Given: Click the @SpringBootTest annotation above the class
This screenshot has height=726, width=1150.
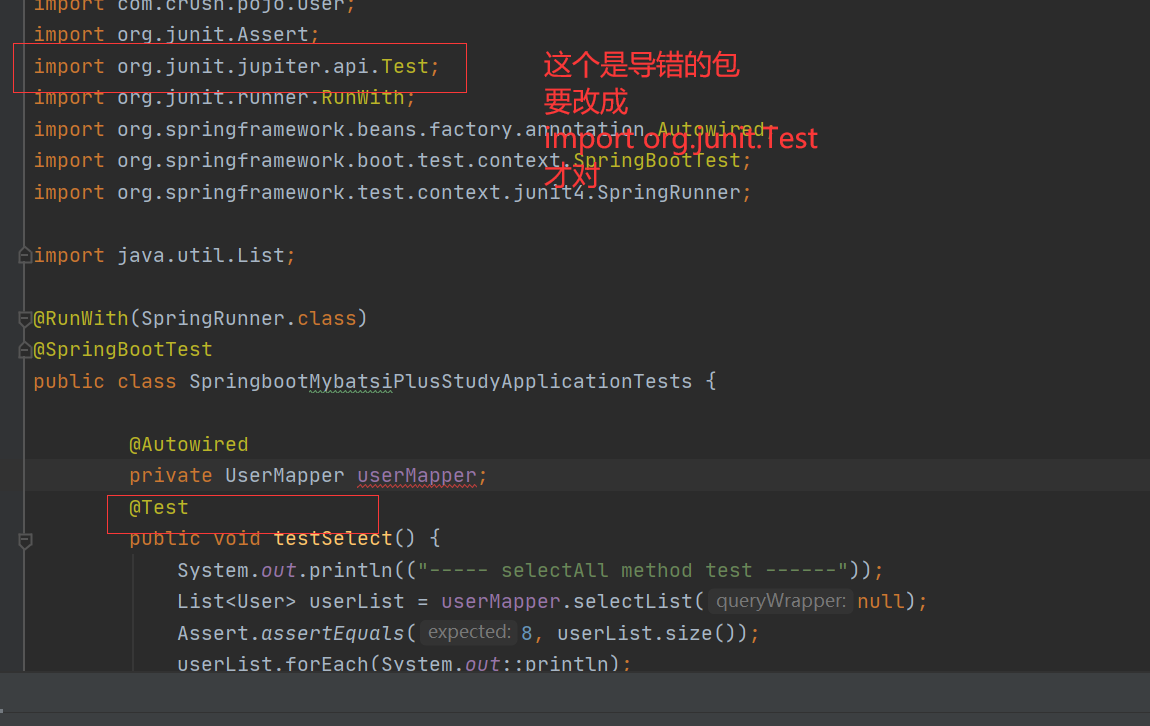Looking at the screenshot, I should [x=122, y=350].
